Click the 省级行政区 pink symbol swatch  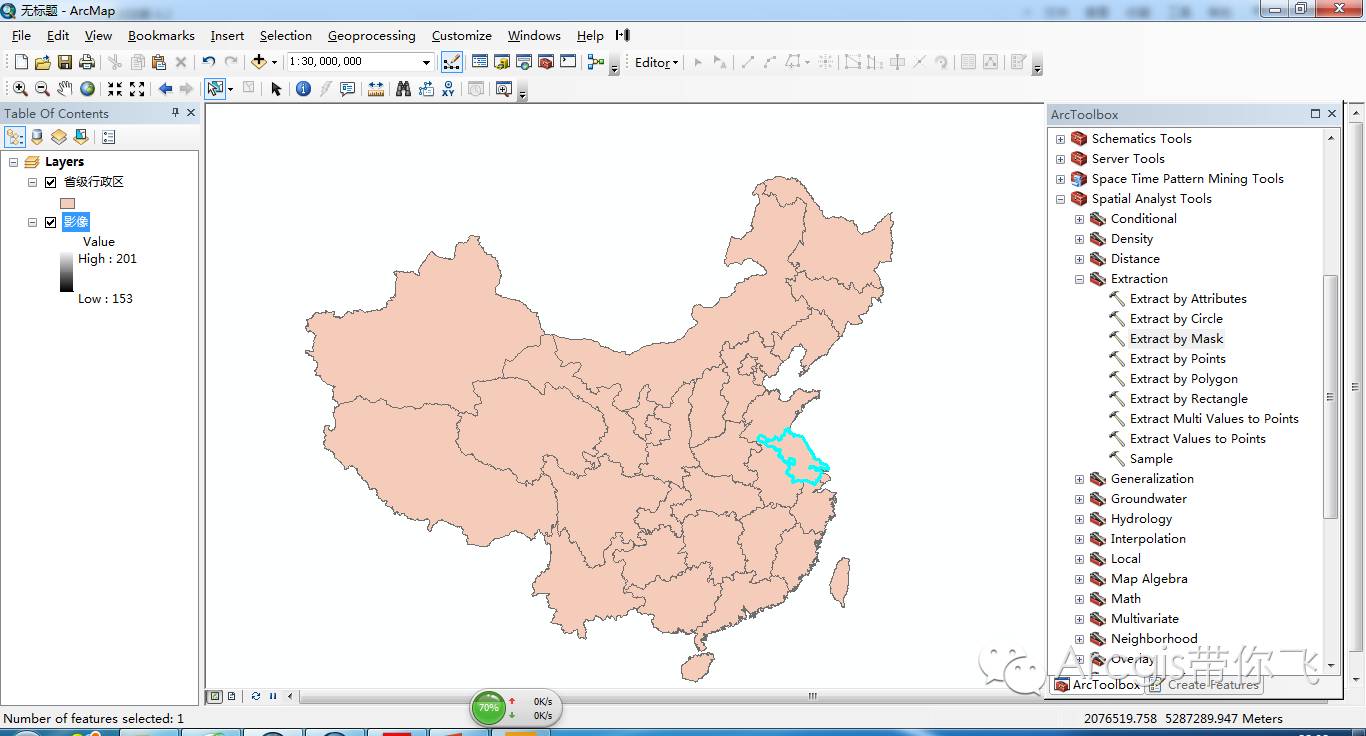(x=67, y=203)
